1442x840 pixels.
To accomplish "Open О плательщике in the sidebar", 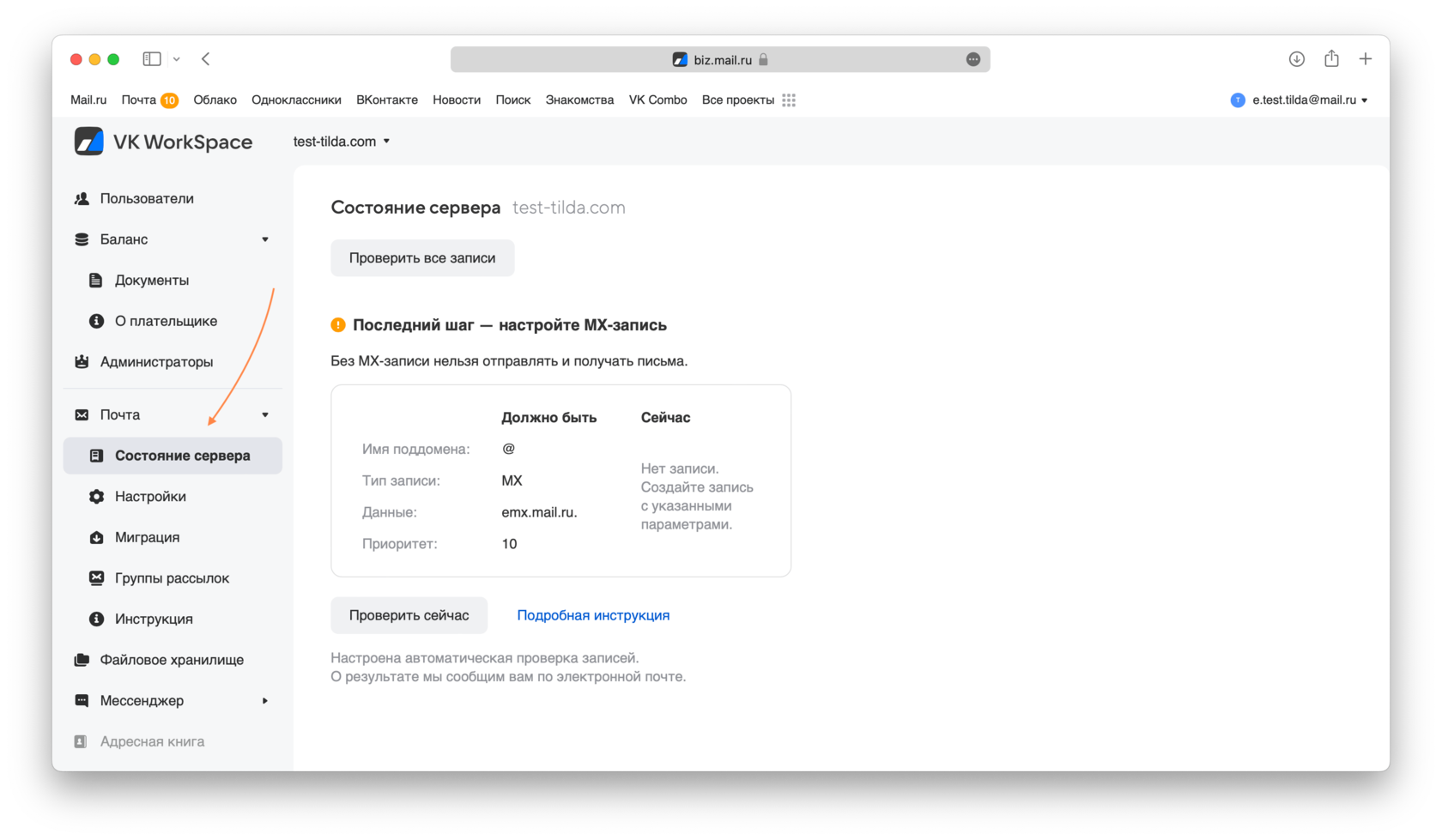I will tap(167, 321).
